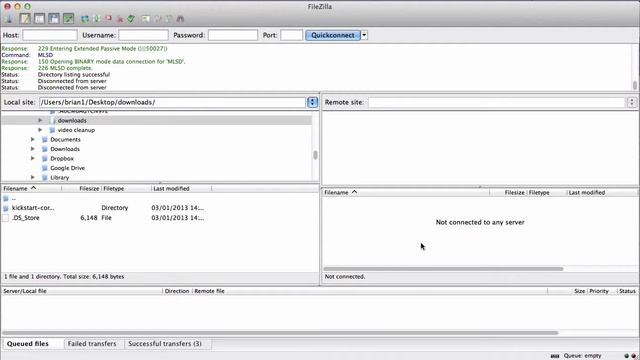This screenshot has width=640, height=360.
Task: Open the Remote site path dropdown
Action: 632,102
